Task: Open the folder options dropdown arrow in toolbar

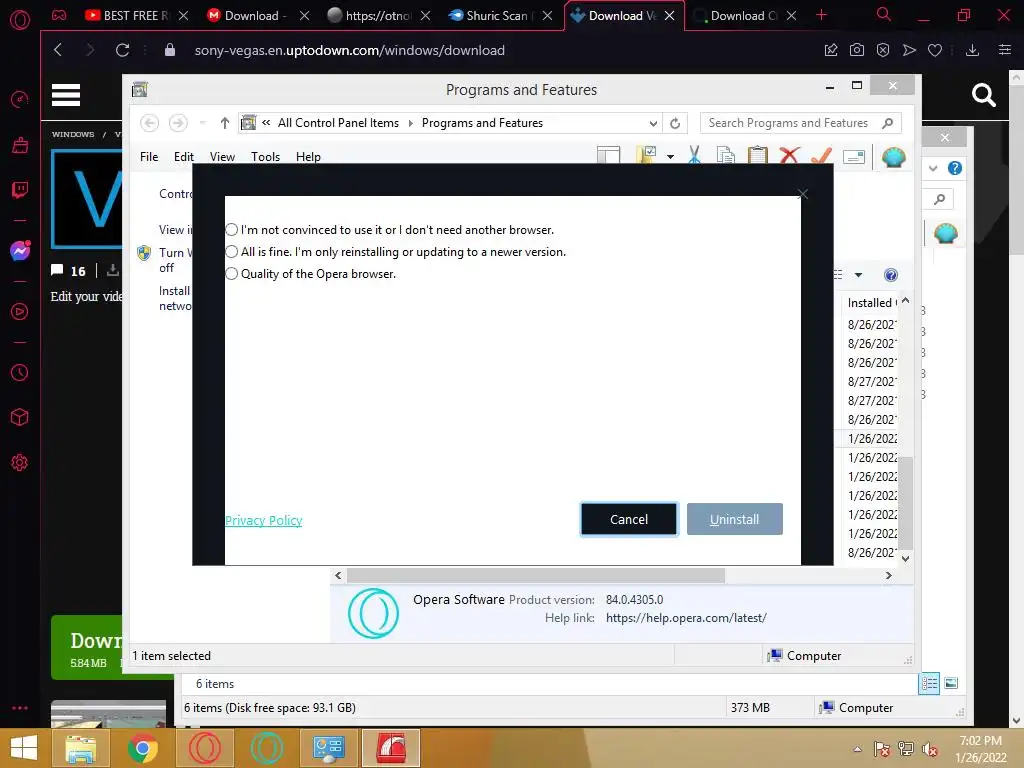Action: click(x=671, y=157)
